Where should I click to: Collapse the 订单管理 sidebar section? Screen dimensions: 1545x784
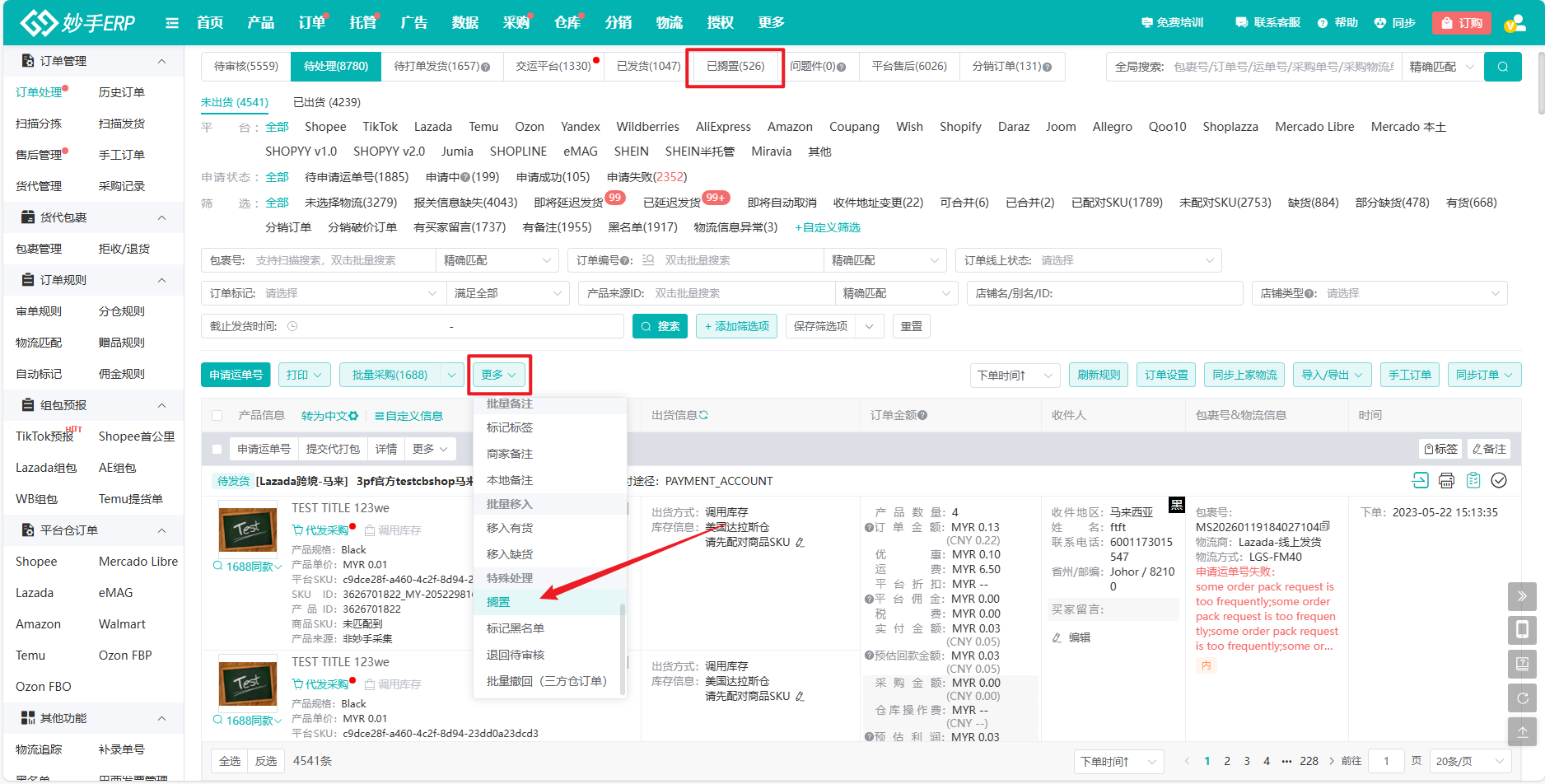coord(161,61)
